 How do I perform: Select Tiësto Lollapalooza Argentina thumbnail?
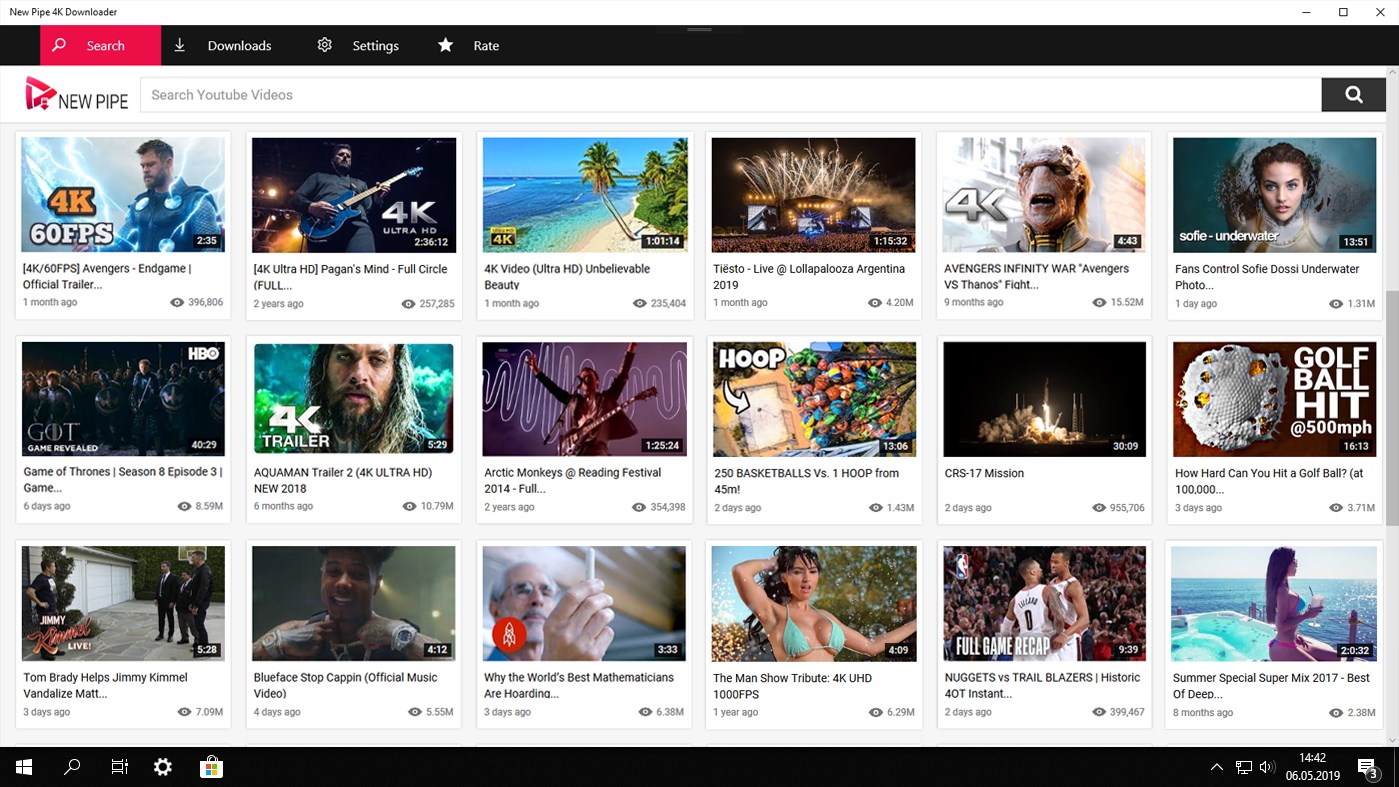[x=814, y=194]
